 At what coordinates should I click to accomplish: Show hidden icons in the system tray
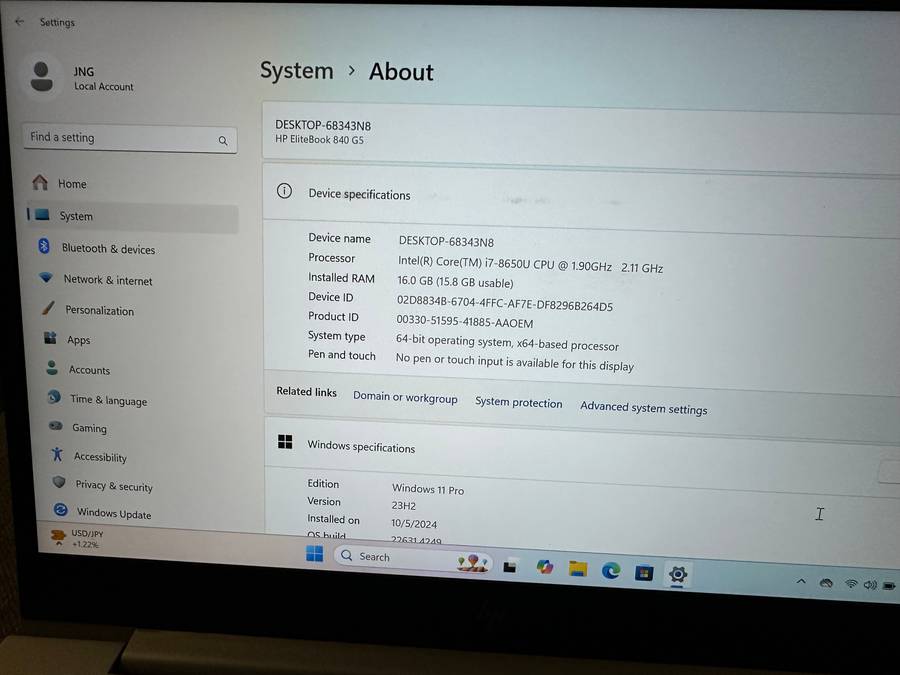(801, 581)
